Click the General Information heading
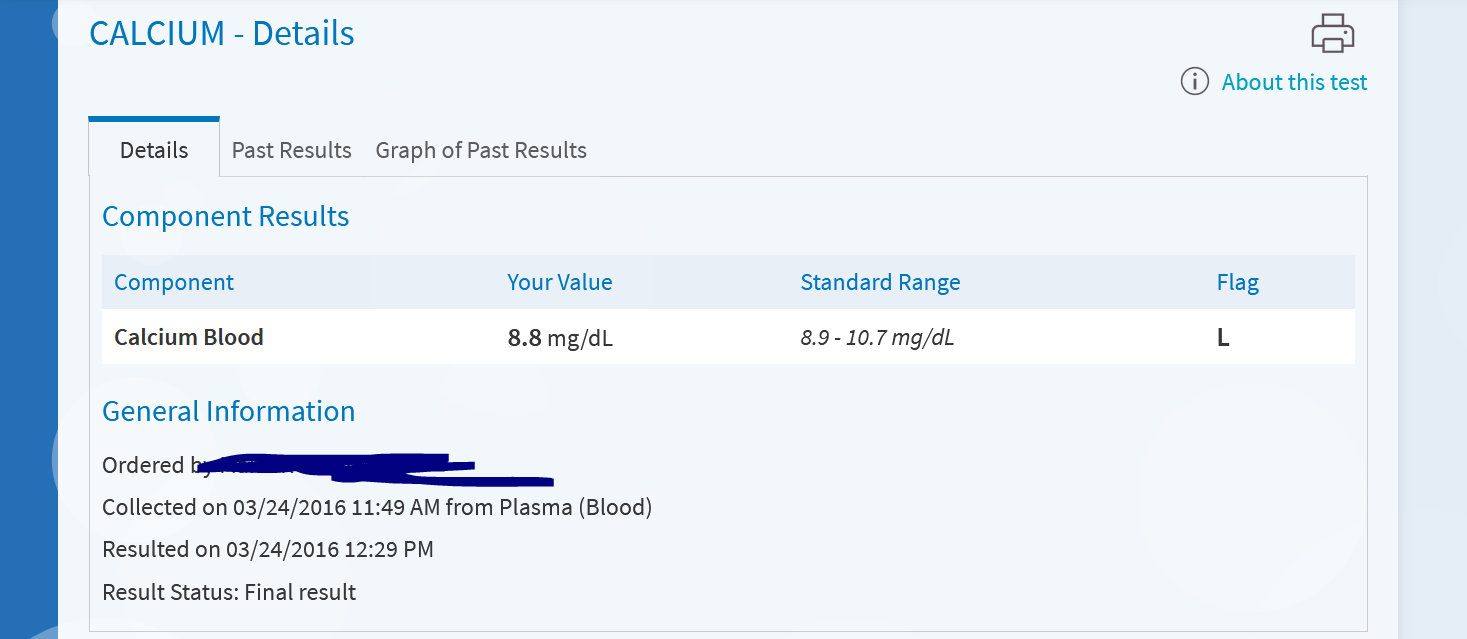This screenshot has width=1467, height=639. (229, 411)
